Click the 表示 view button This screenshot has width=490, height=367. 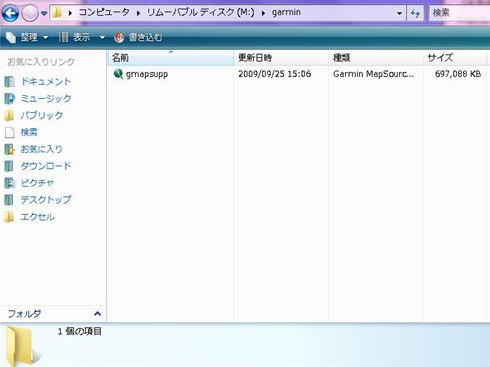[x=75, y=37]
